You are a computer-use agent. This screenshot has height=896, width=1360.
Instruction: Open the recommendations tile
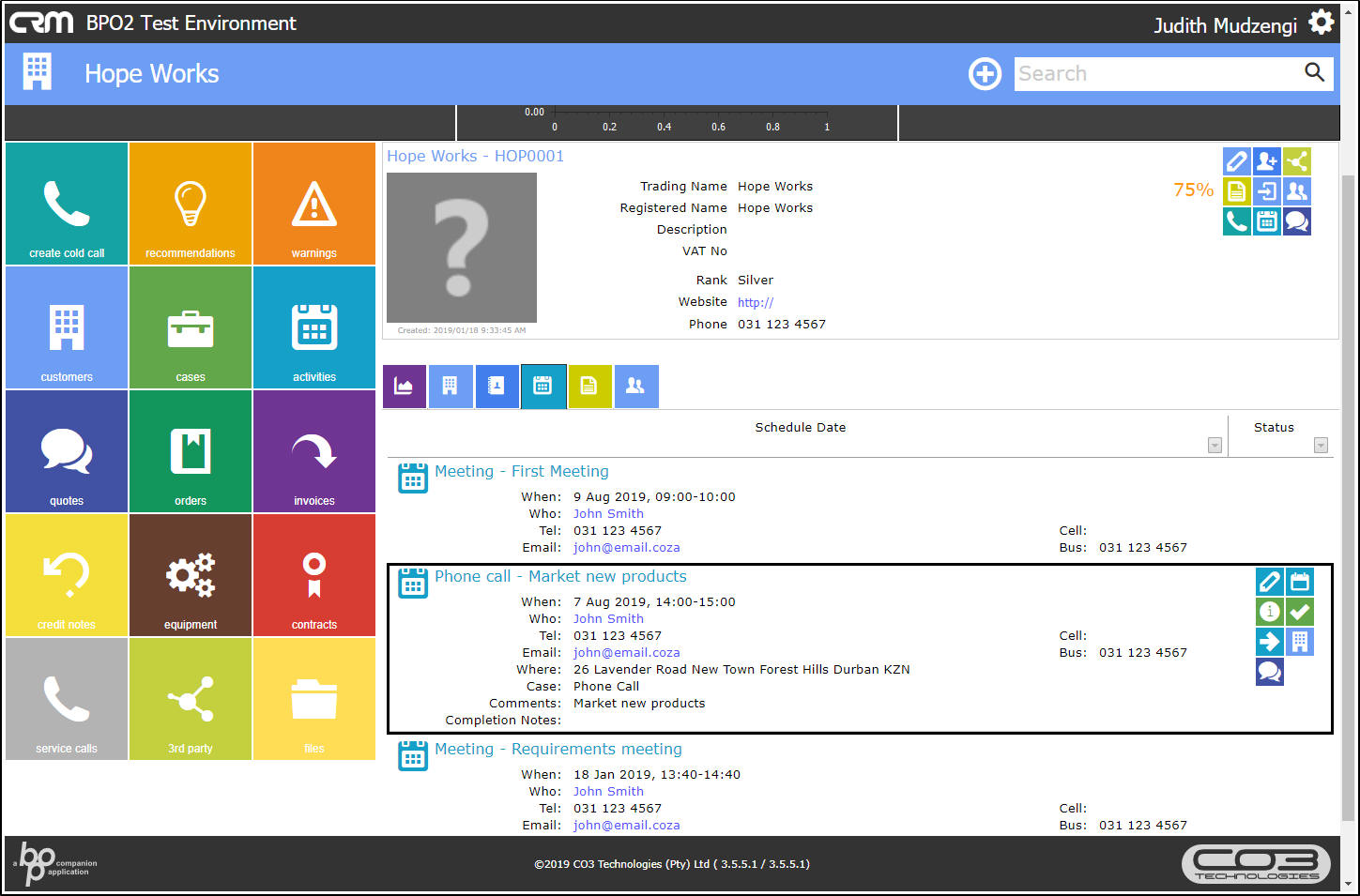pos(191,204)
